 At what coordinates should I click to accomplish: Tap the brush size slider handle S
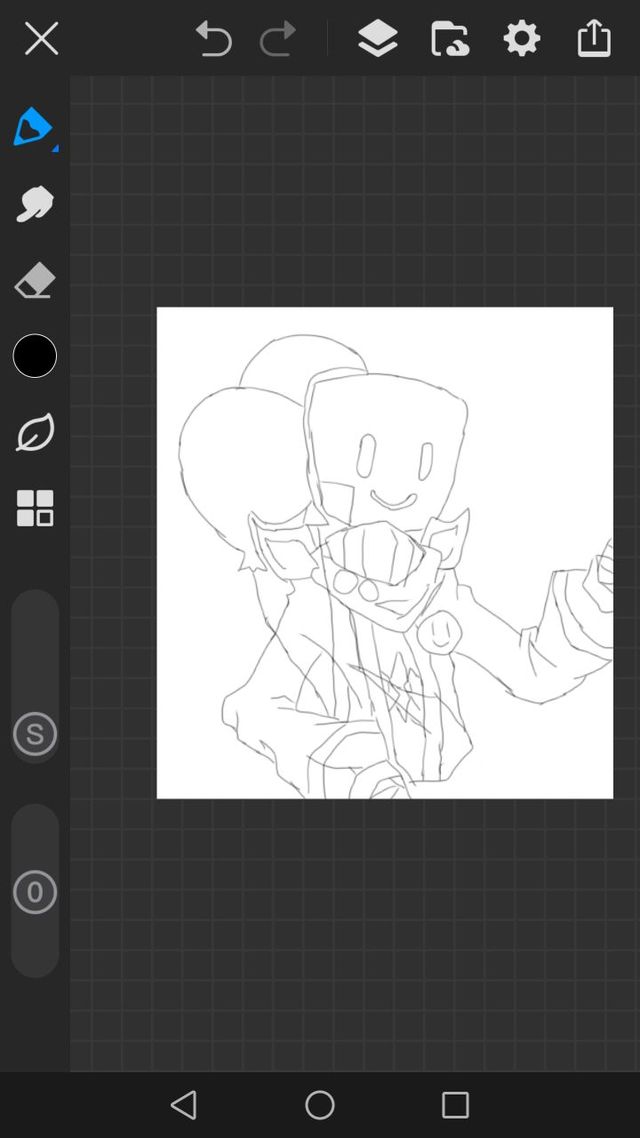(x=35, y=735)
